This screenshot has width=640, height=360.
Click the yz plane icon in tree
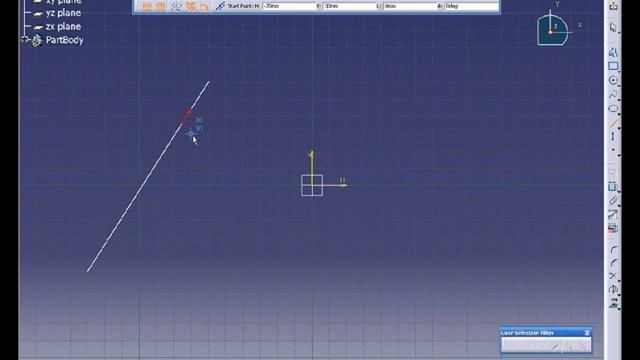pyautogui.click(x=38, y=13)
